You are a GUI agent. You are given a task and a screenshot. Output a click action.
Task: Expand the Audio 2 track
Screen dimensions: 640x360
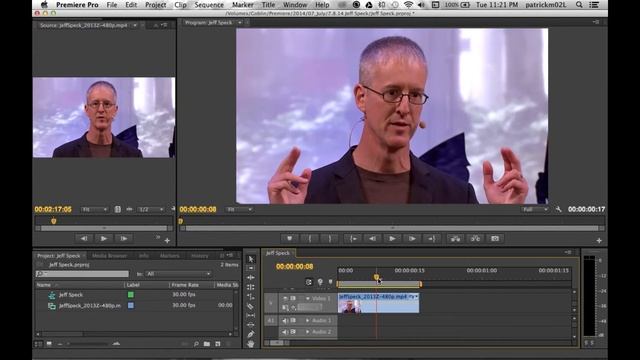(307, 332)
